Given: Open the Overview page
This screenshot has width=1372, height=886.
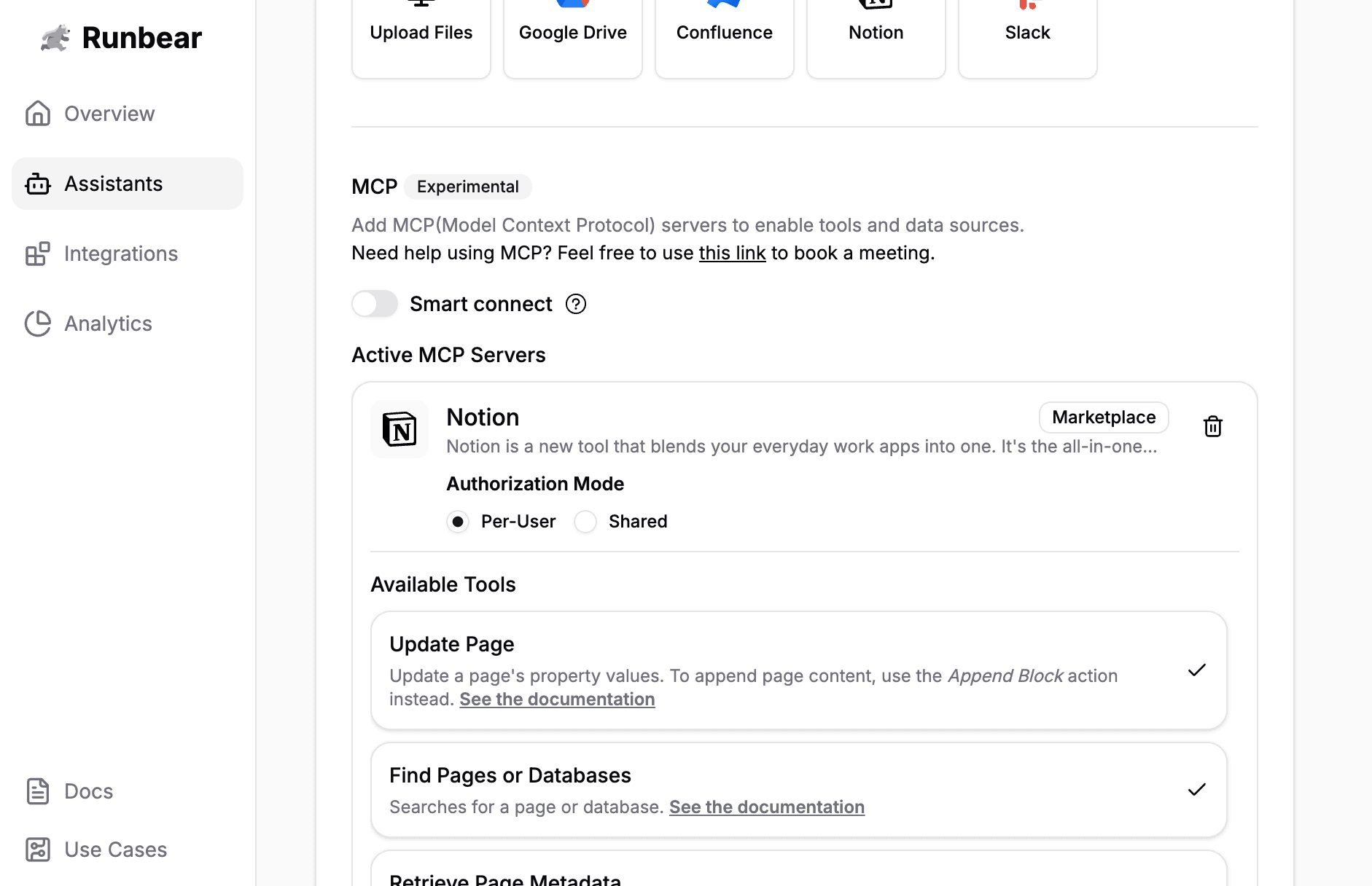Looking at the screenshot, I should coord(109,114).
